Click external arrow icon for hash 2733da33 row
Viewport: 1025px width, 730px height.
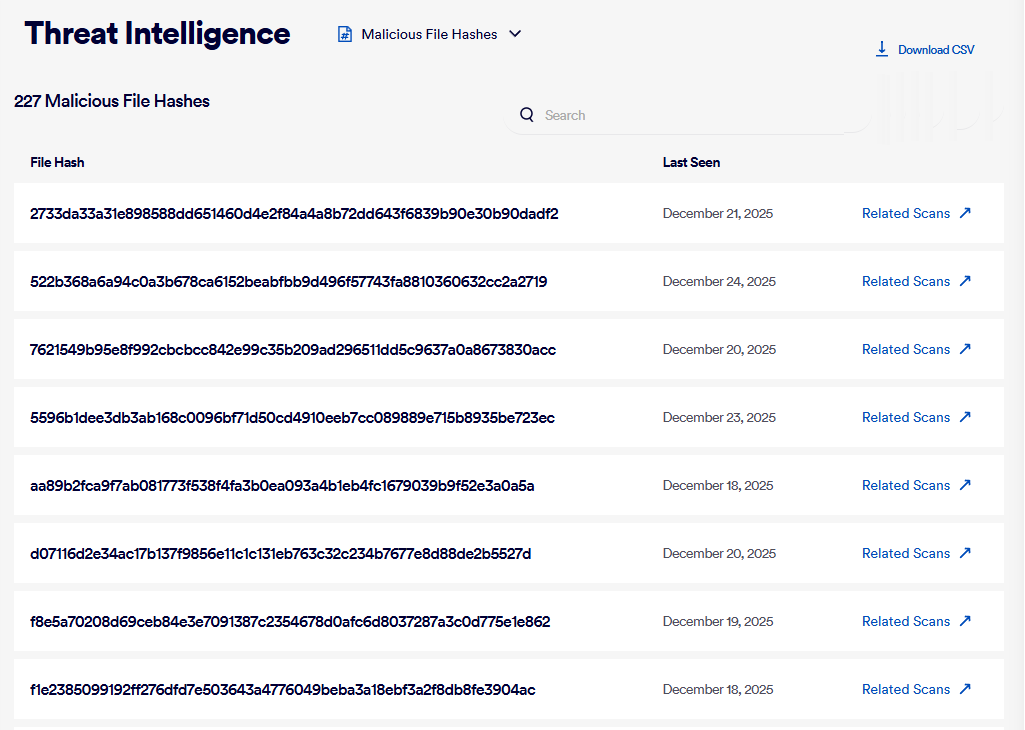(965, 213)
